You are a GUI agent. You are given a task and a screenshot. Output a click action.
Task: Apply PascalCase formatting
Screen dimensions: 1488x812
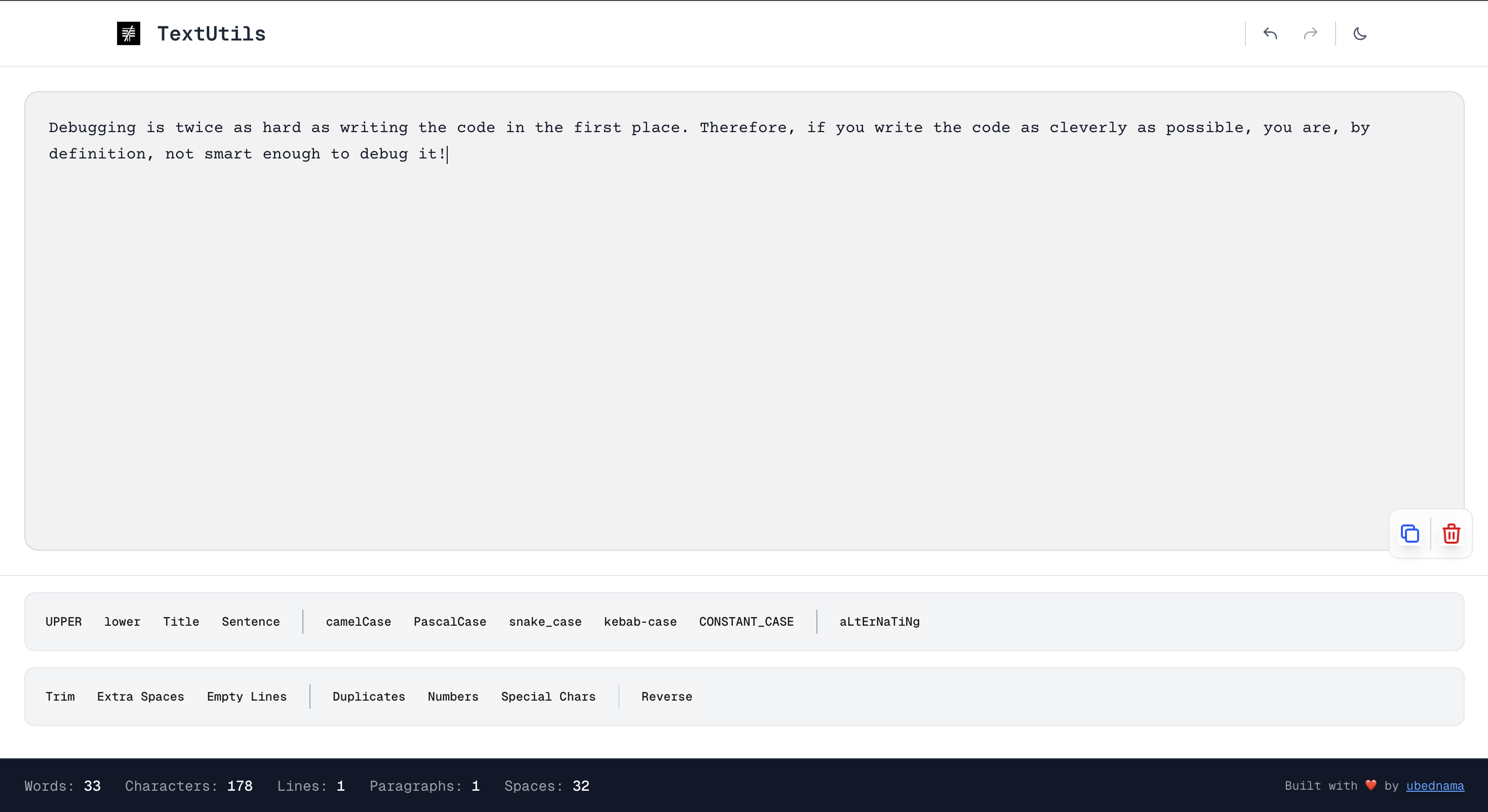tap(449, 622)
